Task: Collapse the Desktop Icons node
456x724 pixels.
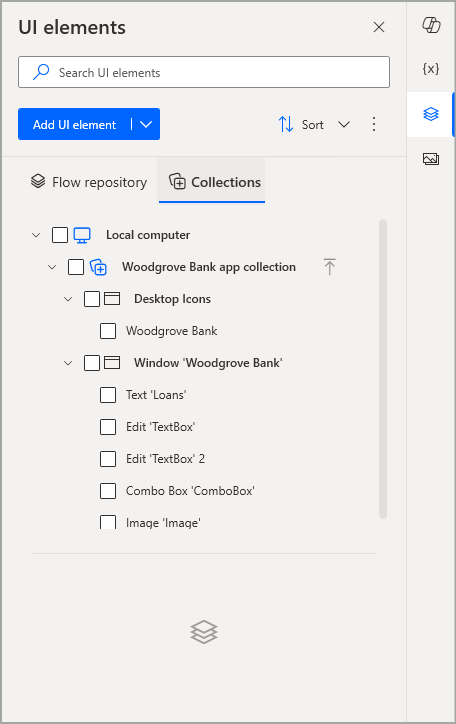Action: coord(68,299)
